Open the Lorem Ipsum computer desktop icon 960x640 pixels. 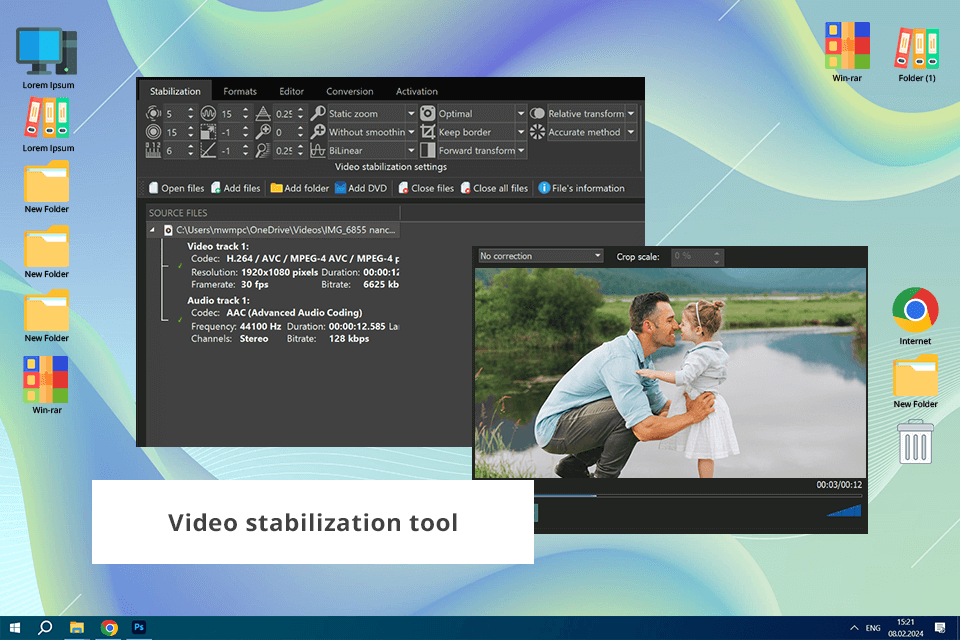pos(48,58)
